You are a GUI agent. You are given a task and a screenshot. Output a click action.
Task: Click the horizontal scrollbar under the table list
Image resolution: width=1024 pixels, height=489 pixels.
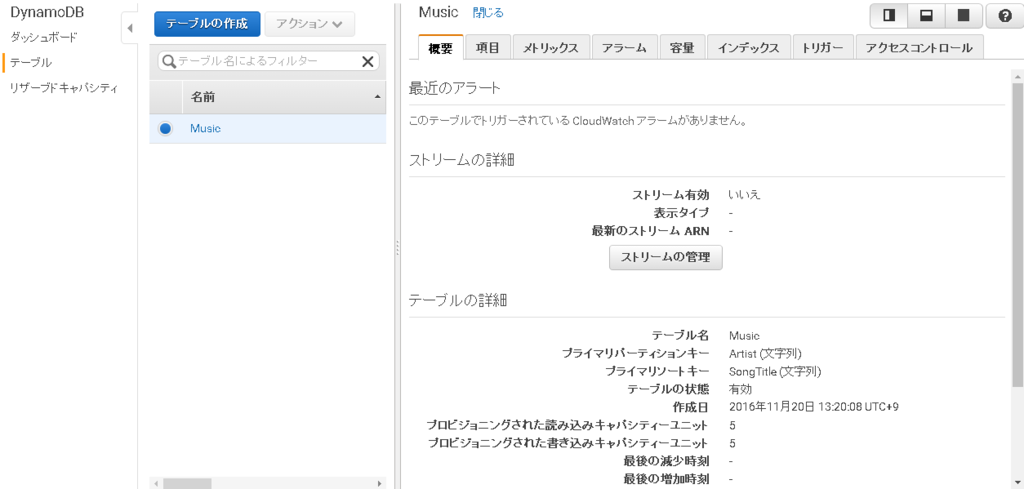(x=187, y=484)
